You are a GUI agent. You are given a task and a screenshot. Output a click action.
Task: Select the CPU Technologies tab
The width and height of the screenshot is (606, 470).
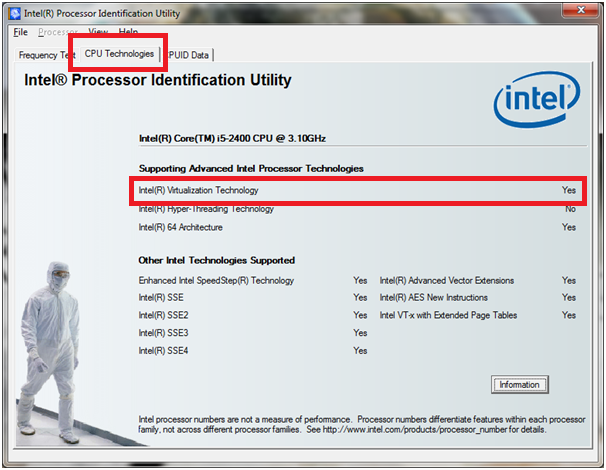point(119,54)
